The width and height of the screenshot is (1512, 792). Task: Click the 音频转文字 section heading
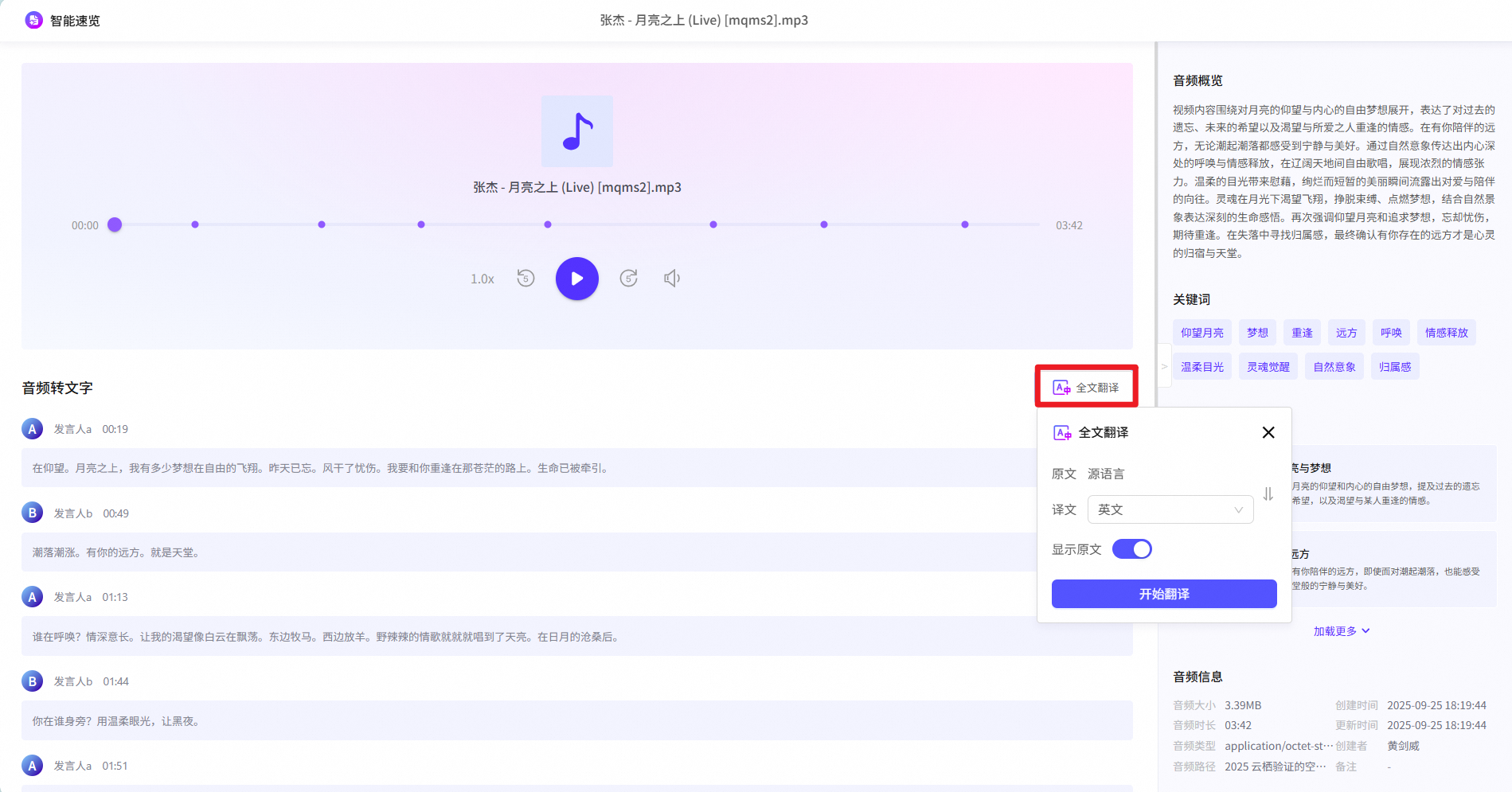pos(57,388)
